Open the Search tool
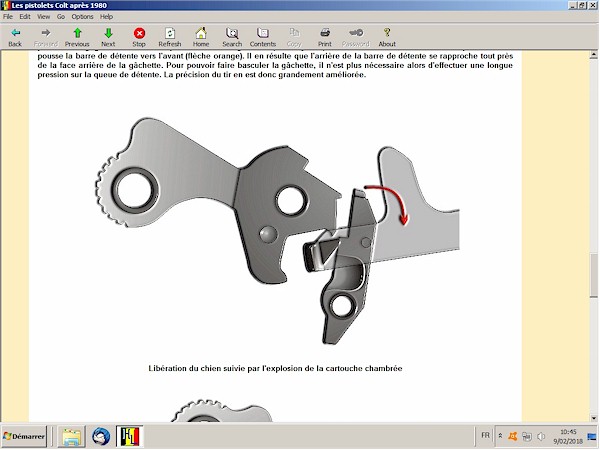Screen dimensions: 600x450 point(232,37)
